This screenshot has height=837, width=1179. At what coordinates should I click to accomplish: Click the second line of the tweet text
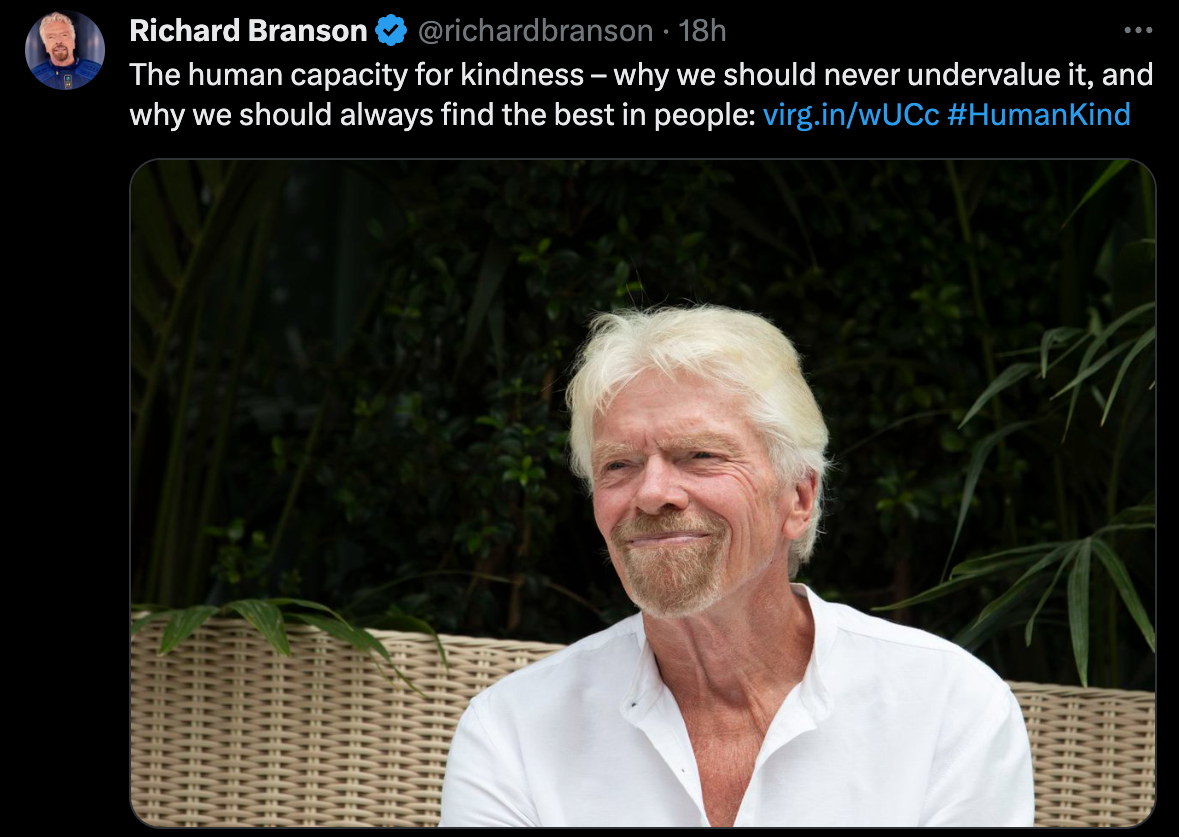tap(630, 115)
